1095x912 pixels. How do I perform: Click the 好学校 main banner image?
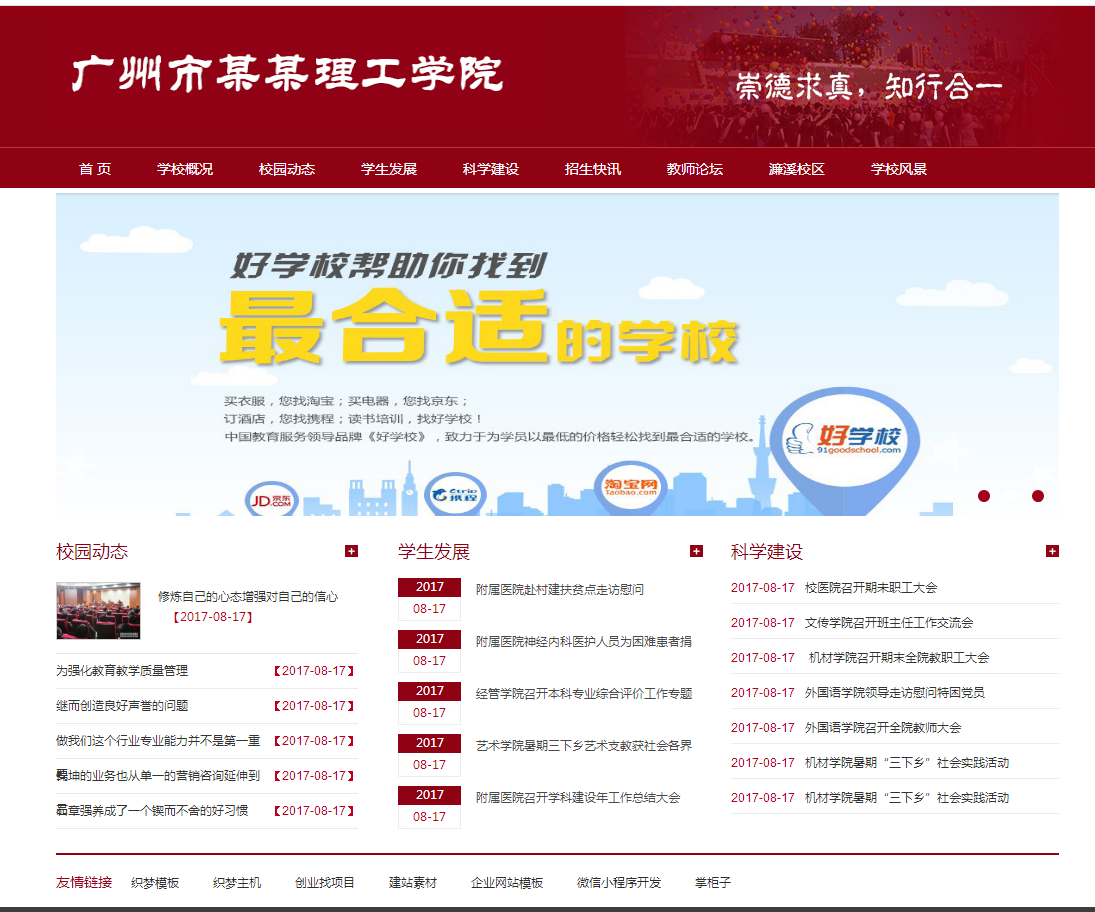tap(557, 355)
